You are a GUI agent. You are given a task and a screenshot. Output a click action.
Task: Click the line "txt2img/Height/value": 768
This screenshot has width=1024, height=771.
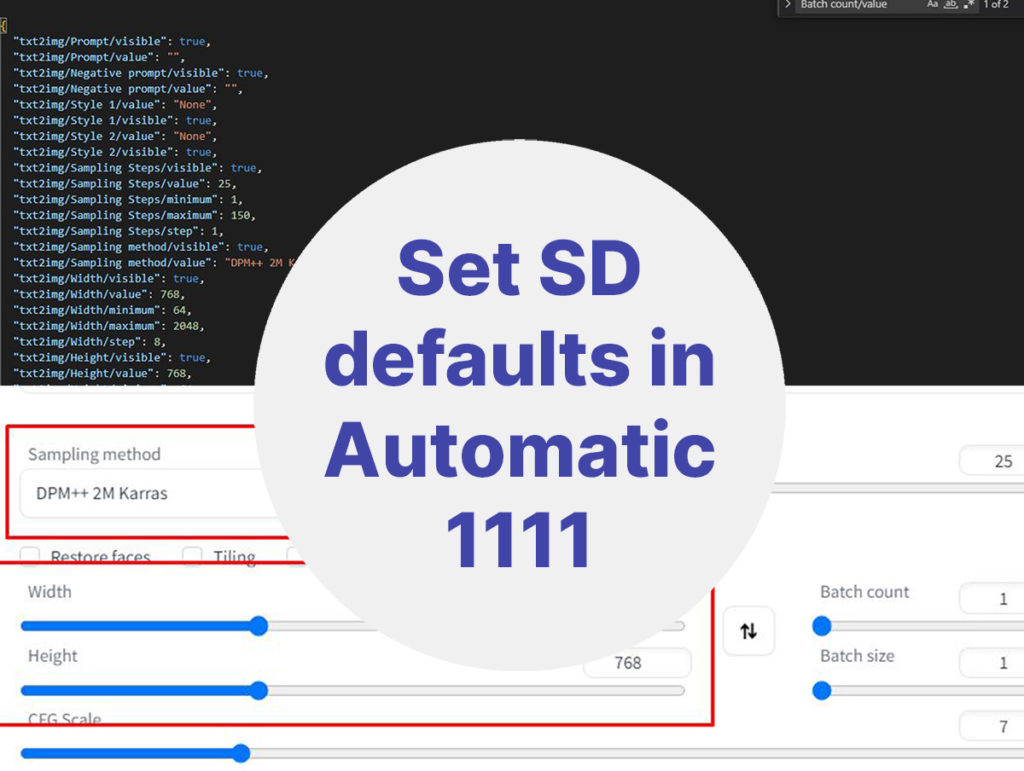click(102, 373)
